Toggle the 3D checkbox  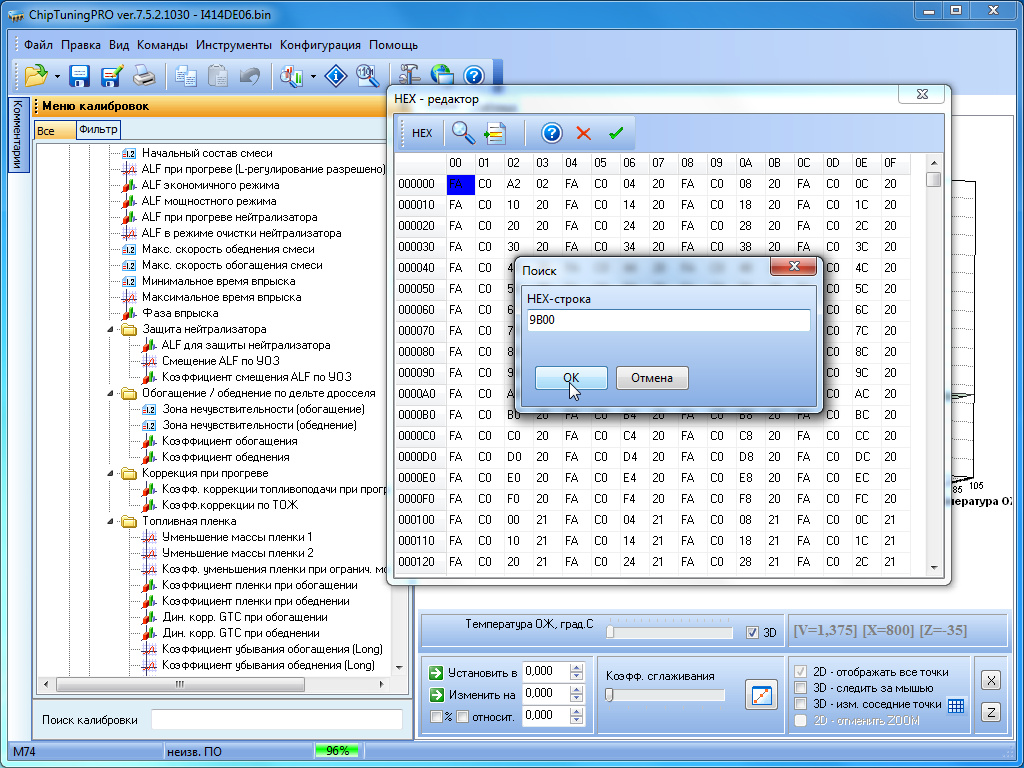click(x=753, y=632)
